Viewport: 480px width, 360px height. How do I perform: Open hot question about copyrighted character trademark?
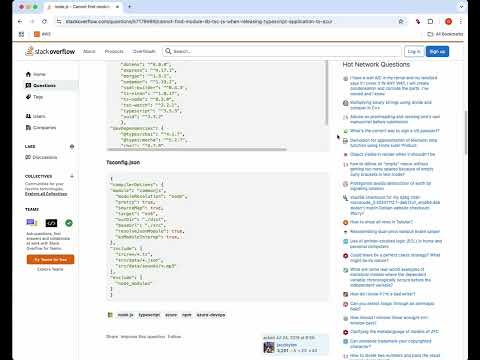[x=391, y=344]
